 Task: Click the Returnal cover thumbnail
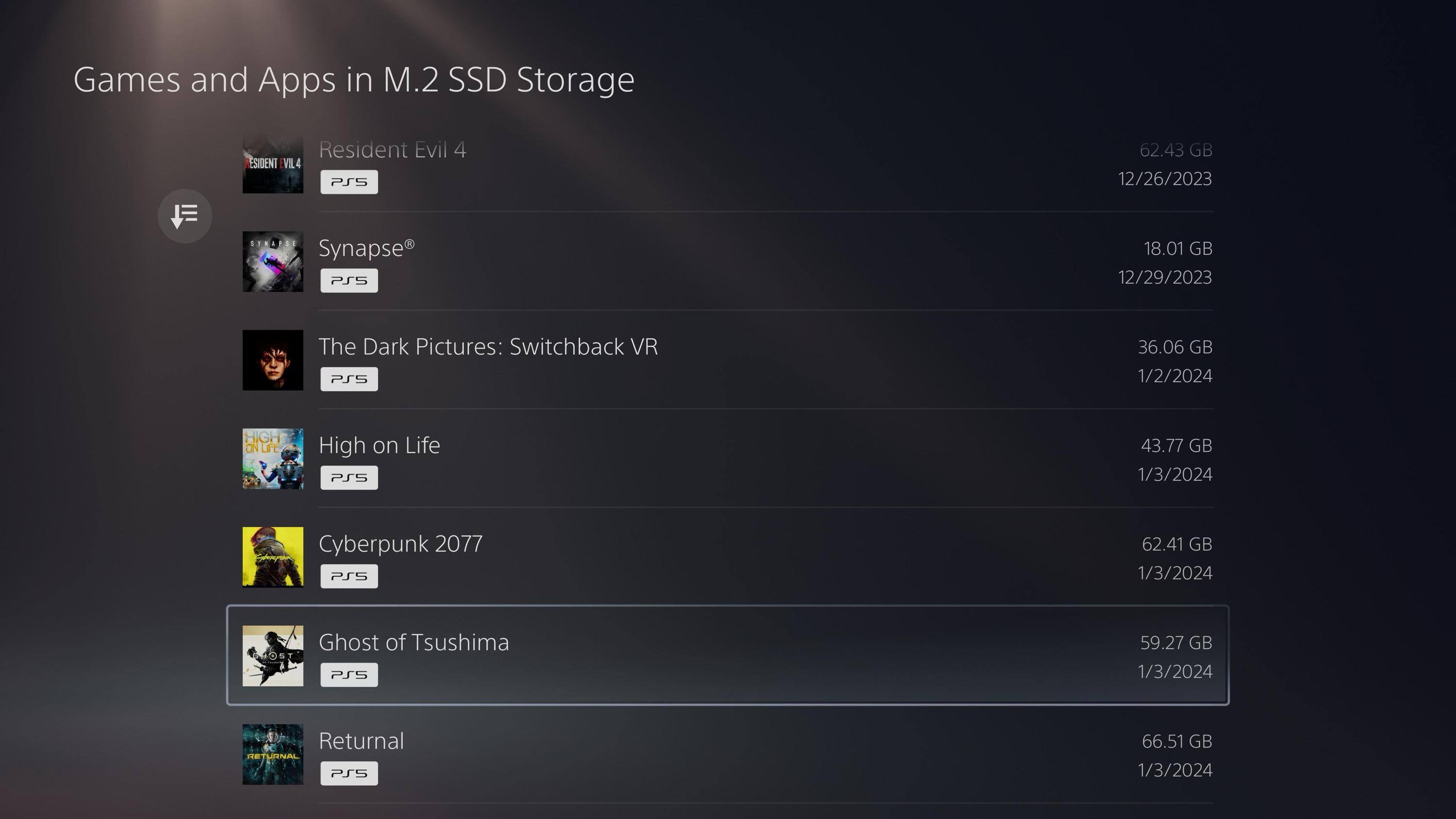[x=273, y=754]
